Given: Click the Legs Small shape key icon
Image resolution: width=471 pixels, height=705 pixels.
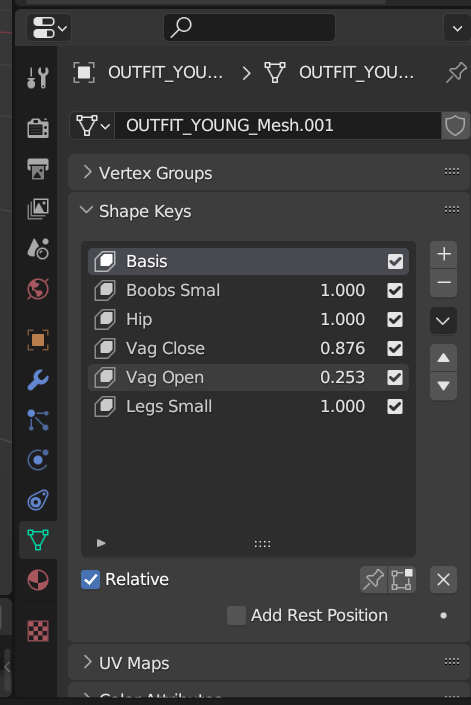Looking at the screenshot, I should click(x=105, y=406).
